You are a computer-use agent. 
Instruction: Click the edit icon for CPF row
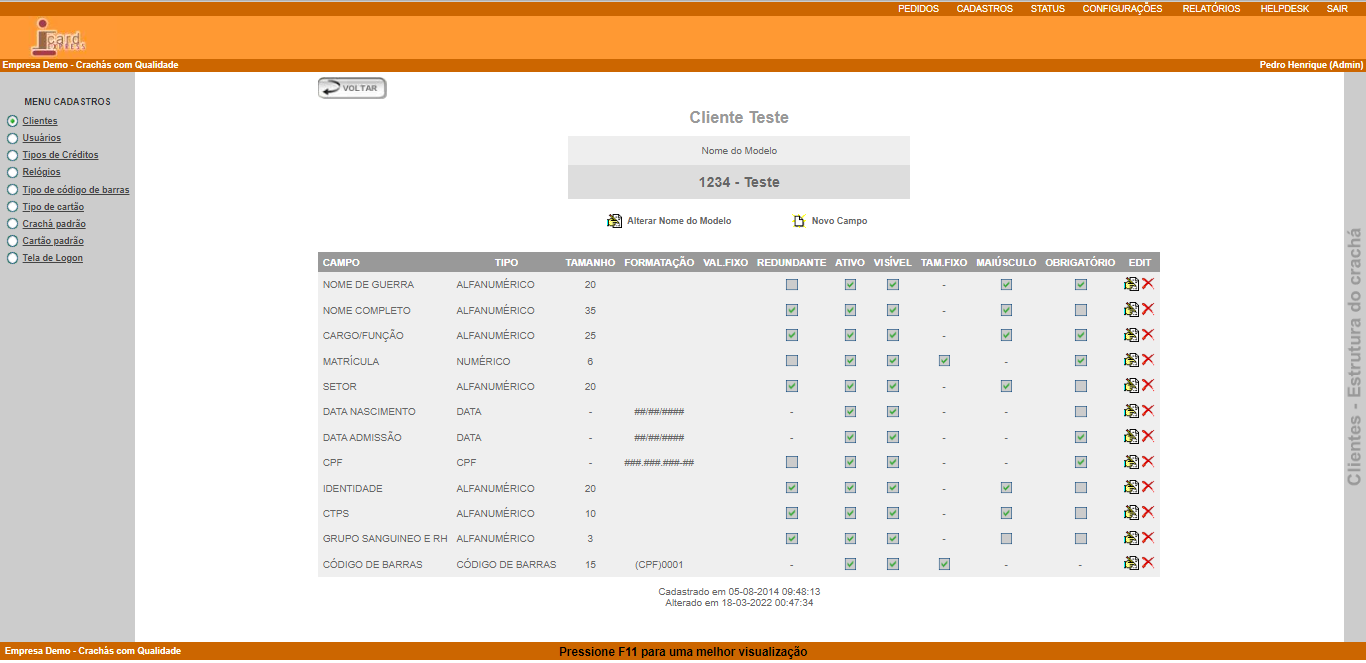pyautogui.click(x=1131, y=462)
